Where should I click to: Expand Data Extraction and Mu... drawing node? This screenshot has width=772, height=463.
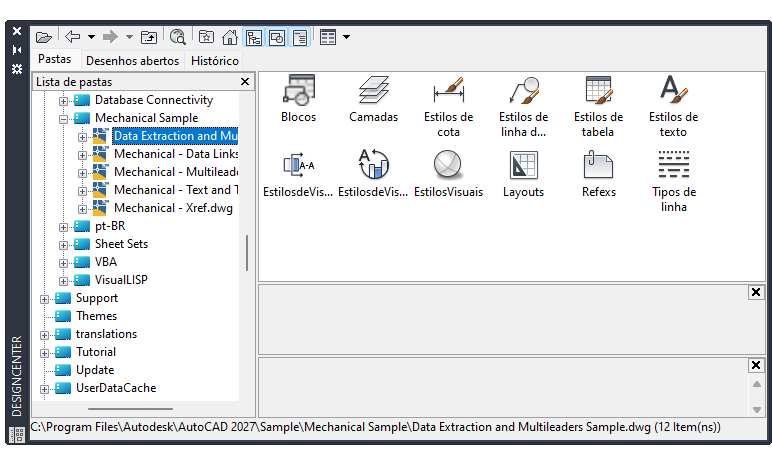pos(82,137)
